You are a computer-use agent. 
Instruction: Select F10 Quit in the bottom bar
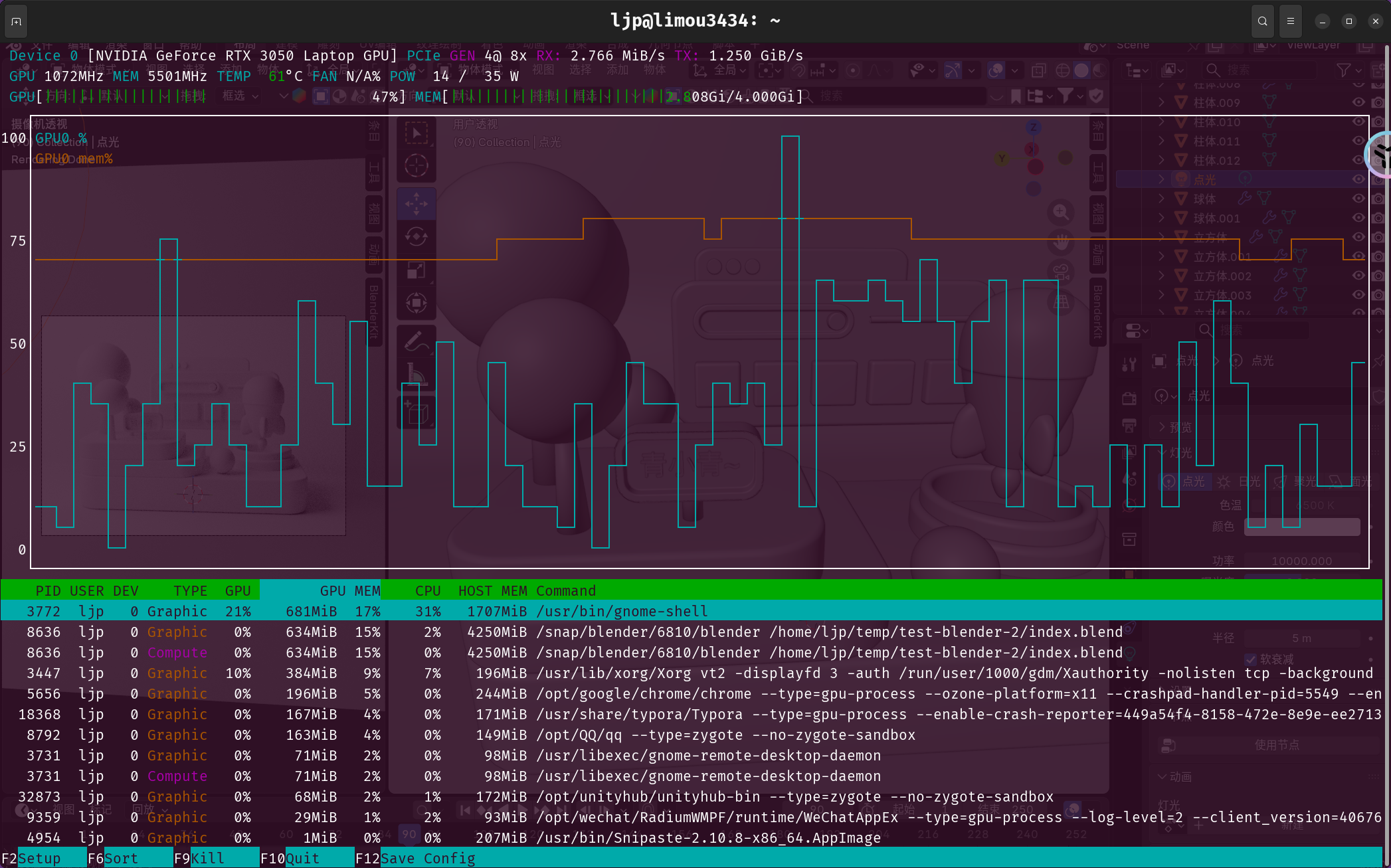click(x=302, y=858)
